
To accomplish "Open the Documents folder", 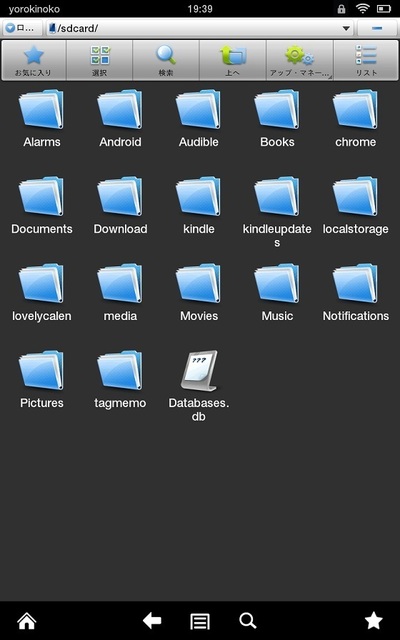I will click(x=42, y=206).
